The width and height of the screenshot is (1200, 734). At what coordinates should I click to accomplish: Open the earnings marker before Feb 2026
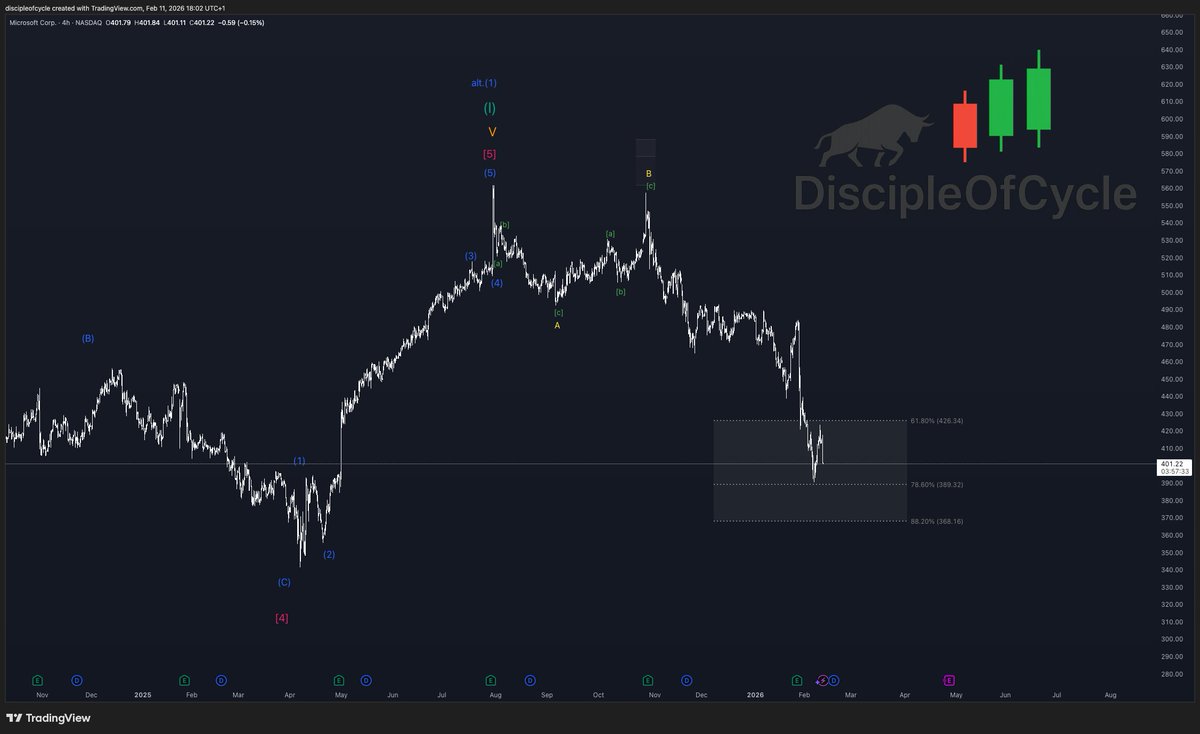point(797,680)
